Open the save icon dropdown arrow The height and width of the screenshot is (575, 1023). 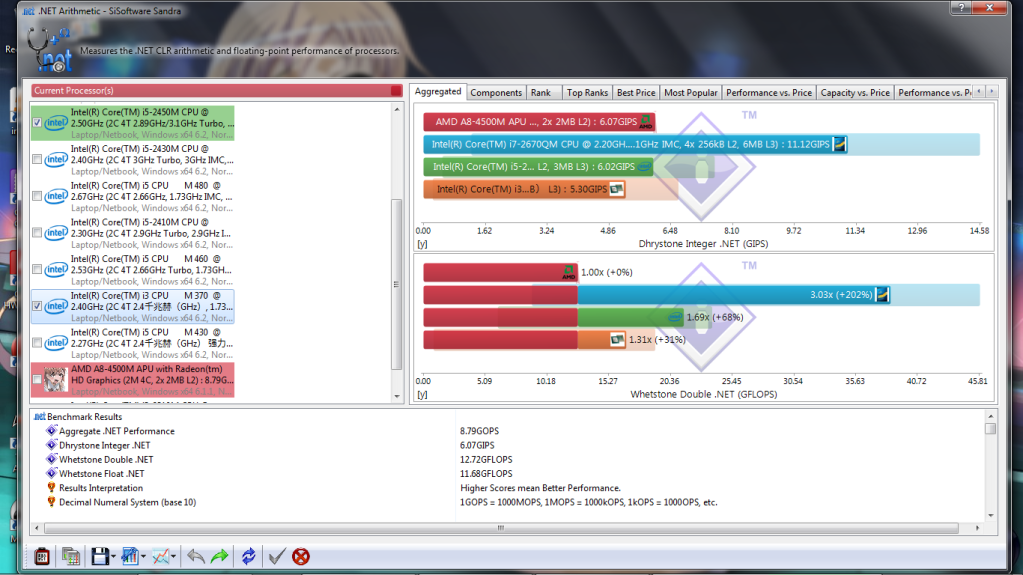(113, 557)
